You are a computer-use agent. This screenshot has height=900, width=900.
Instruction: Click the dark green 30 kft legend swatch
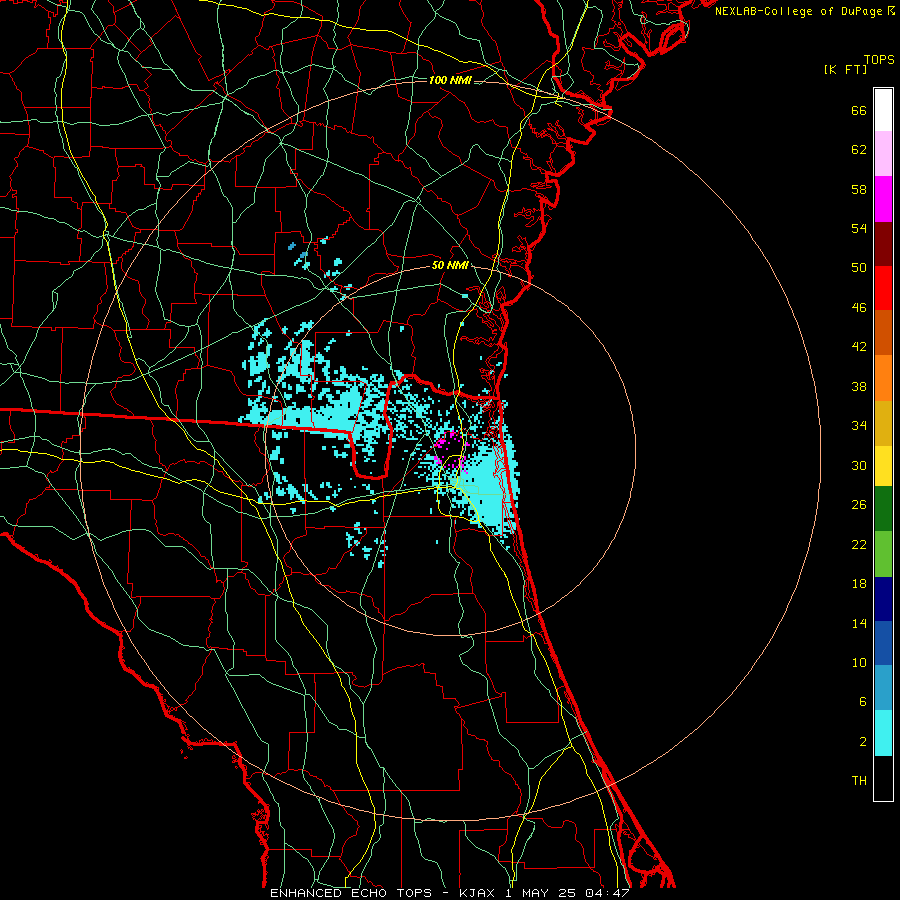(x=883, y=509)
